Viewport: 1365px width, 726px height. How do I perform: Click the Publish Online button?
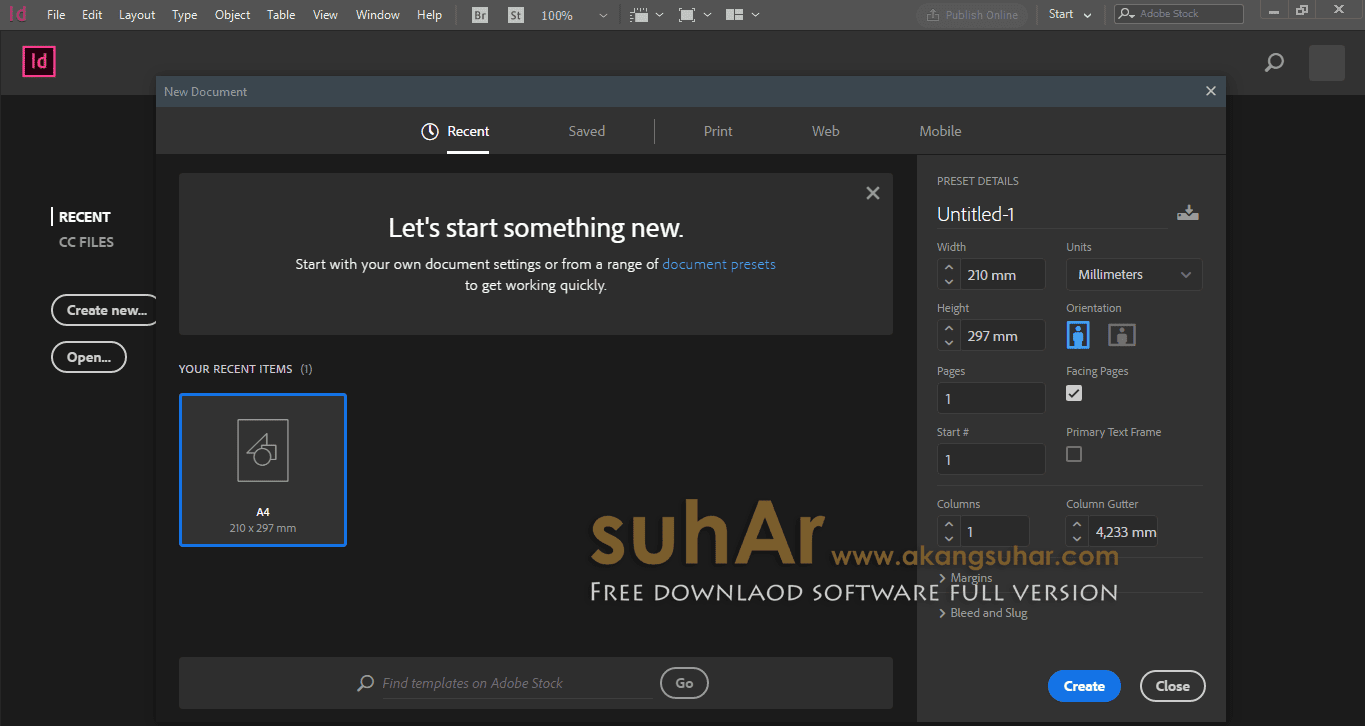click(x=972, y=15)
